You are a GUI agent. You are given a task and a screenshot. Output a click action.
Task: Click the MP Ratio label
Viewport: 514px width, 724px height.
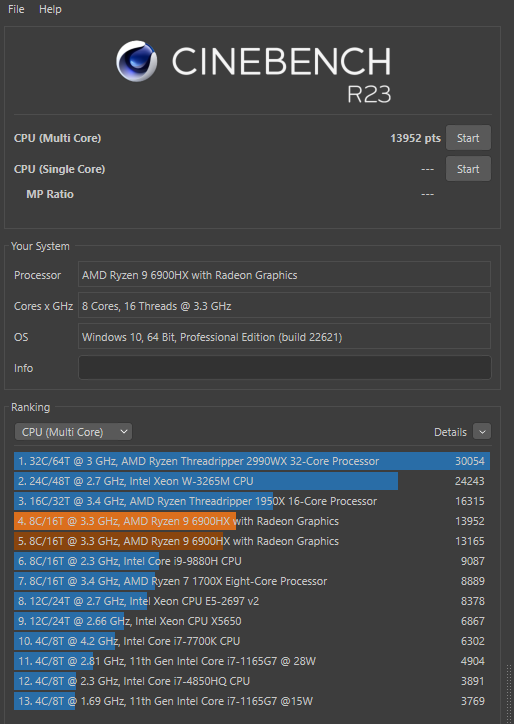click(50, 194)
